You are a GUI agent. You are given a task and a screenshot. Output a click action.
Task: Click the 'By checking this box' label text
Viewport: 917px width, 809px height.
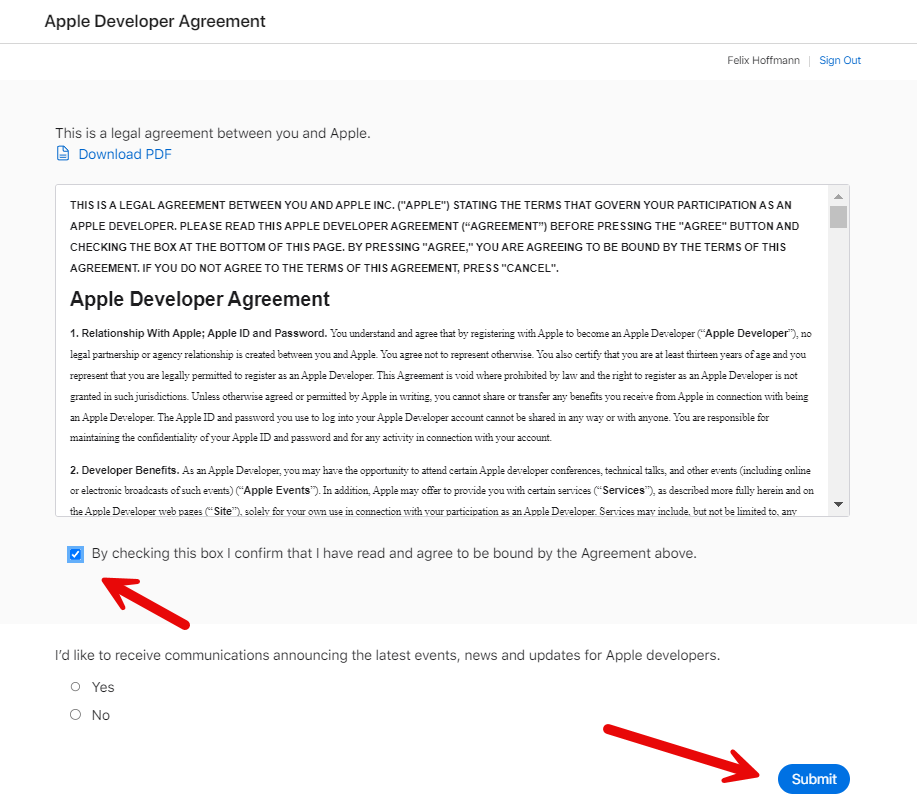394,553
